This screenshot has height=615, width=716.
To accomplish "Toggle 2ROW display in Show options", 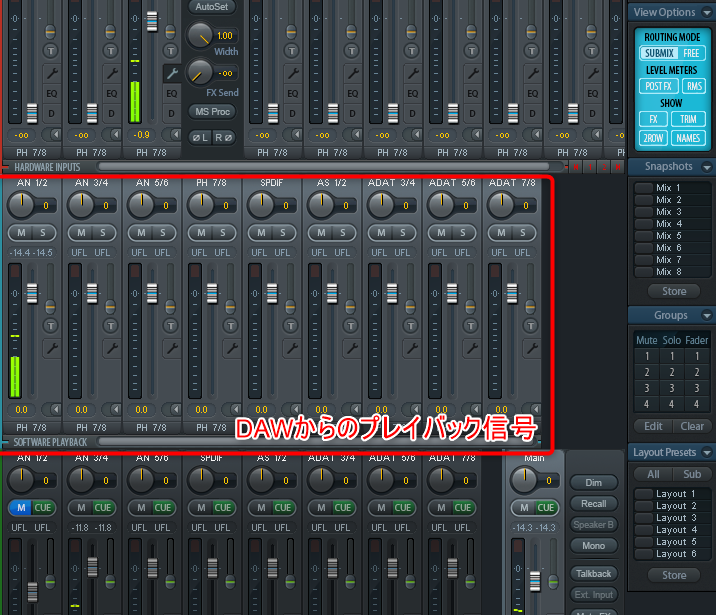I will click(653, 138).
